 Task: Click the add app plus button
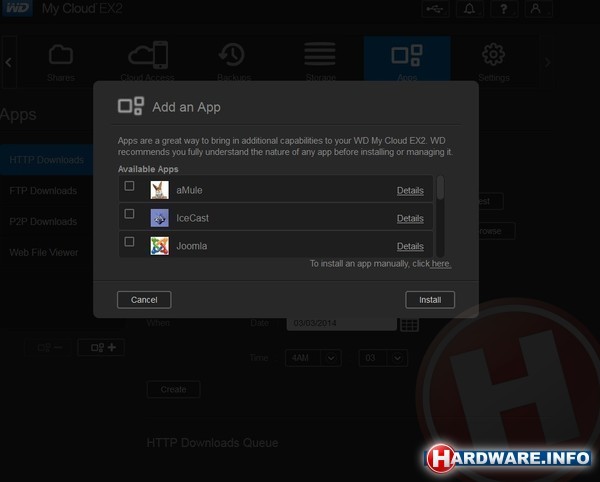101,347
